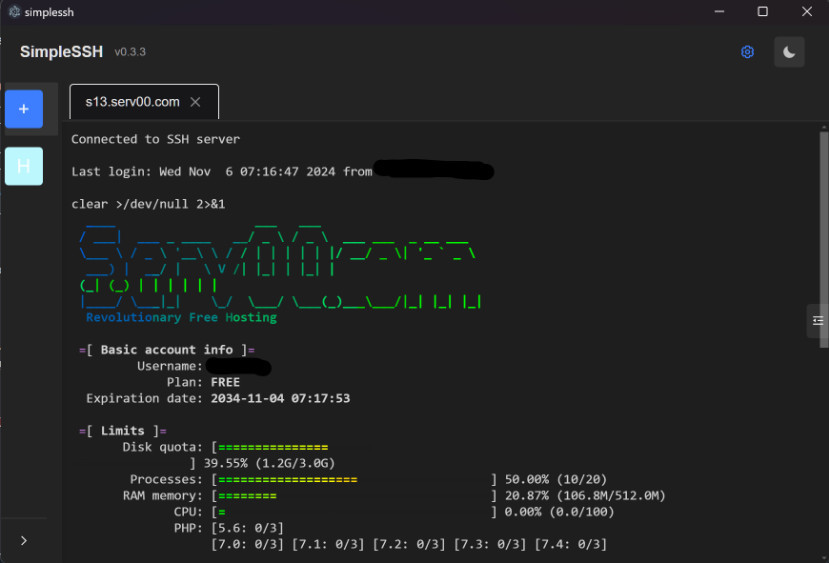Screen dimensions: 829x563
Task: Click the SimpleSSH title heading
Action: coord(61,52)
